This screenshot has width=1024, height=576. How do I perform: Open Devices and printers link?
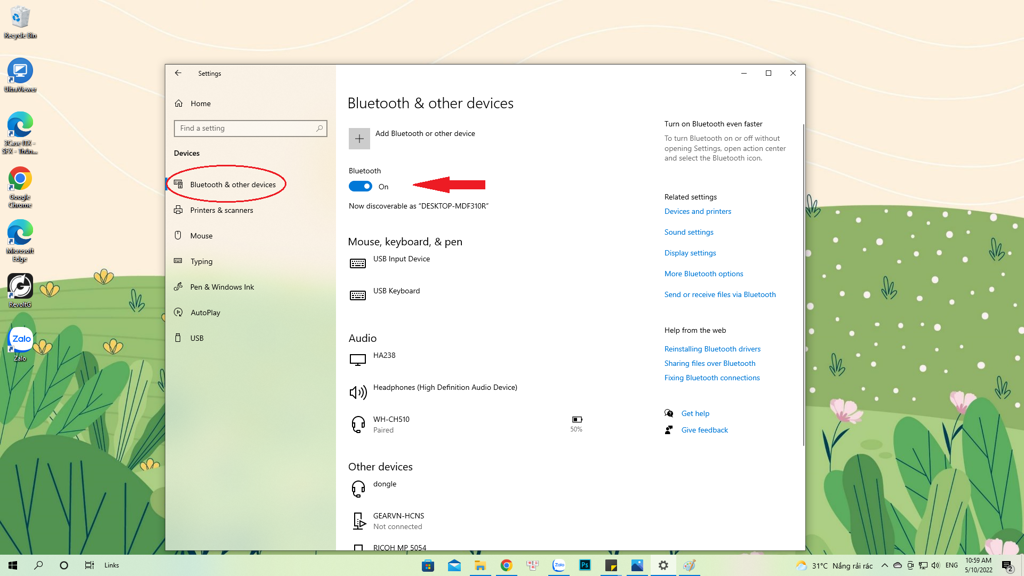pyautogui.click(x=697, y=212)
